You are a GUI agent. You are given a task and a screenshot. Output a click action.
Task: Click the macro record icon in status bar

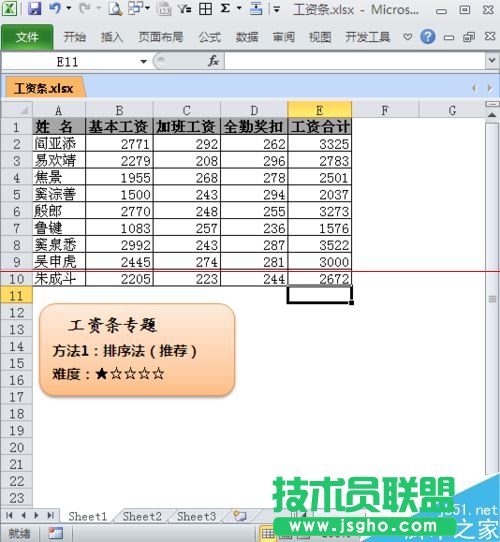point(55,533)
